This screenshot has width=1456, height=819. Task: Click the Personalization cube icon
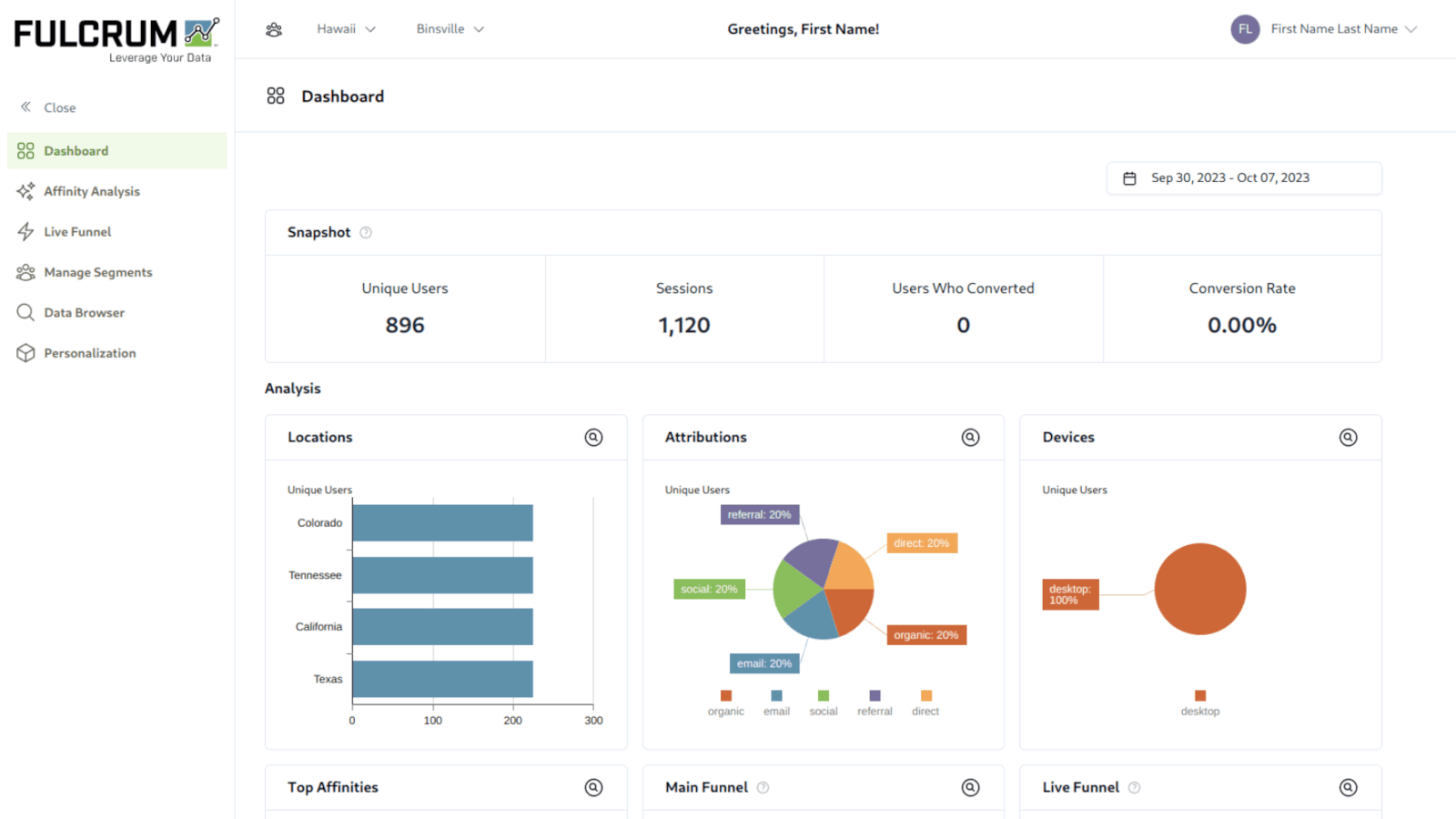click(x=25, y=352)
